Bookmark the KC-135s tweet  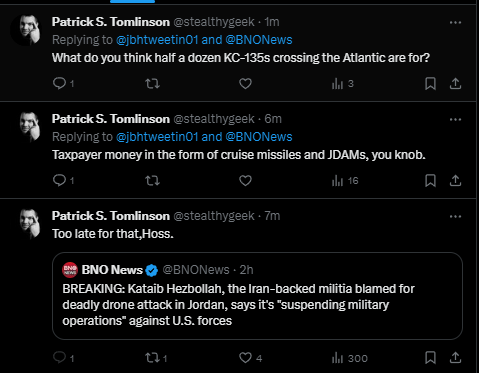pos(430,83)
